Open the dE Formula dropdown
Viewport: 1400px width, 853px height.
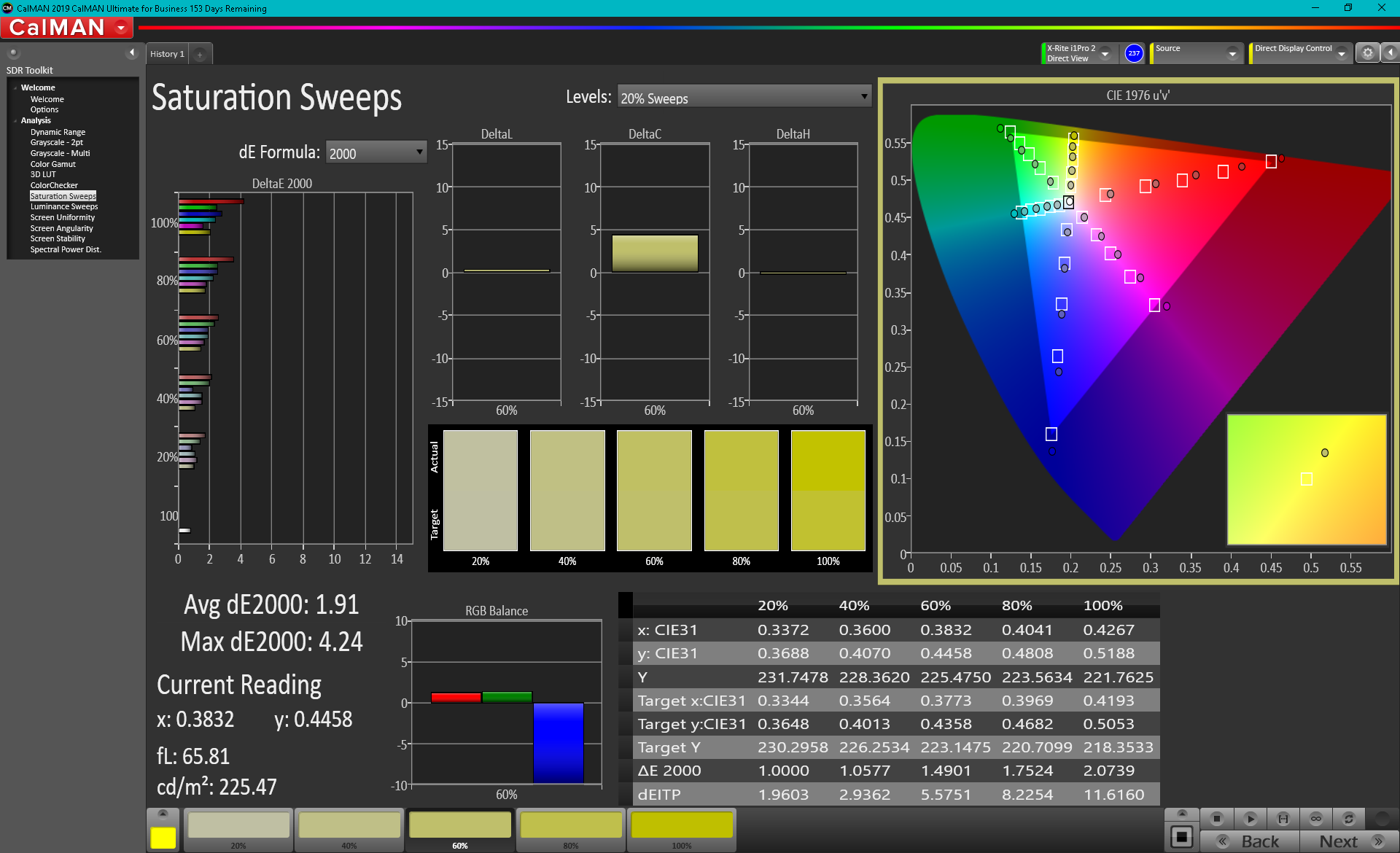[376, 153]
